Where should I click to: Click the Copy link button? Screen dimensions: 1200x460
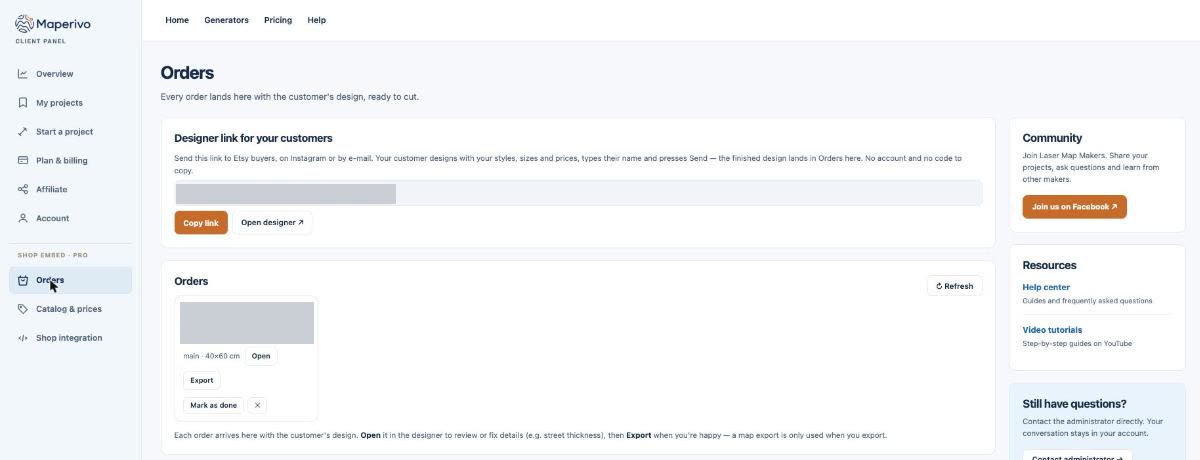201,223
